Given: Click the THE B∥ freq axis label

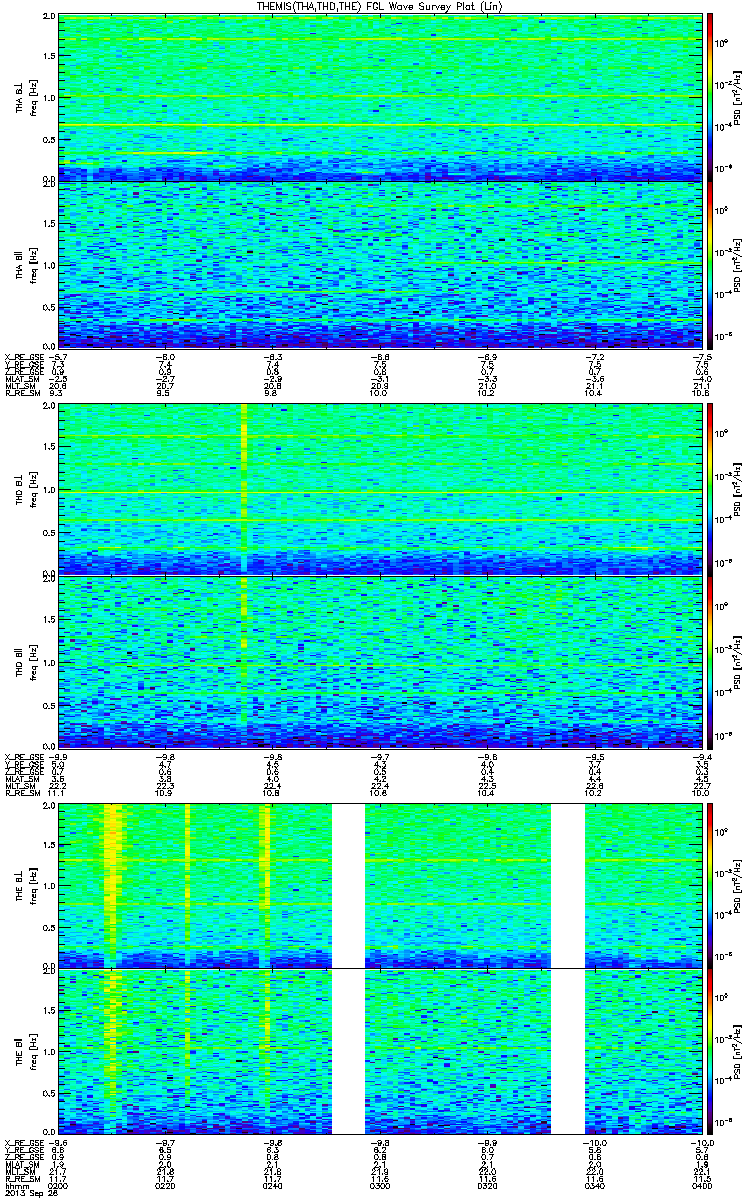Looking at the screenshot, I should (25, 1052).
